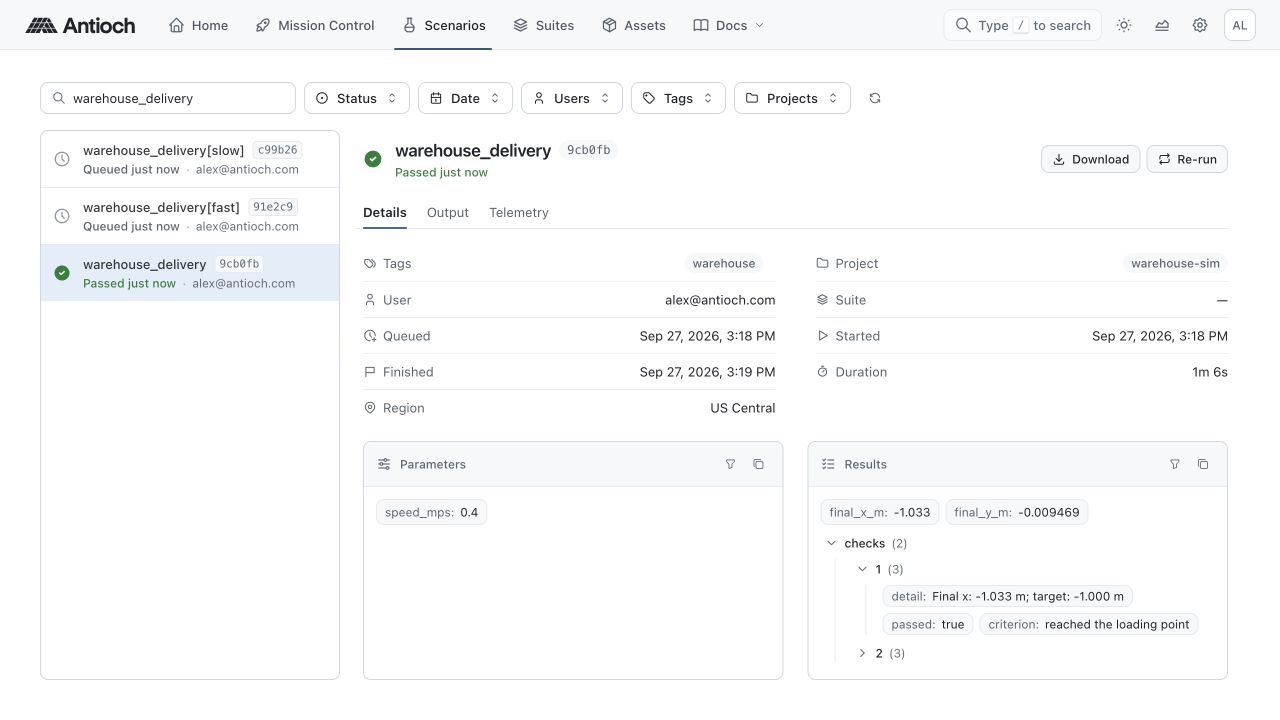Select the Details tab
Viewport: 1280px width, 720px height.
pyautogui.click(x=385, y=212)
